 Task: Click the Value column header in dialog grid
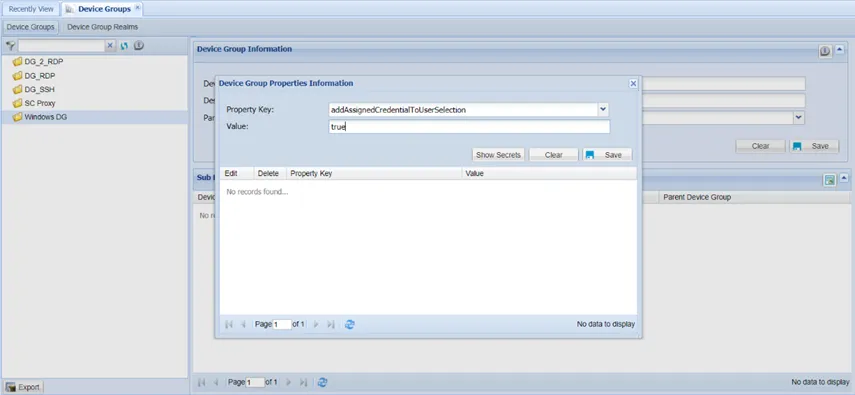tap(549, 173)
